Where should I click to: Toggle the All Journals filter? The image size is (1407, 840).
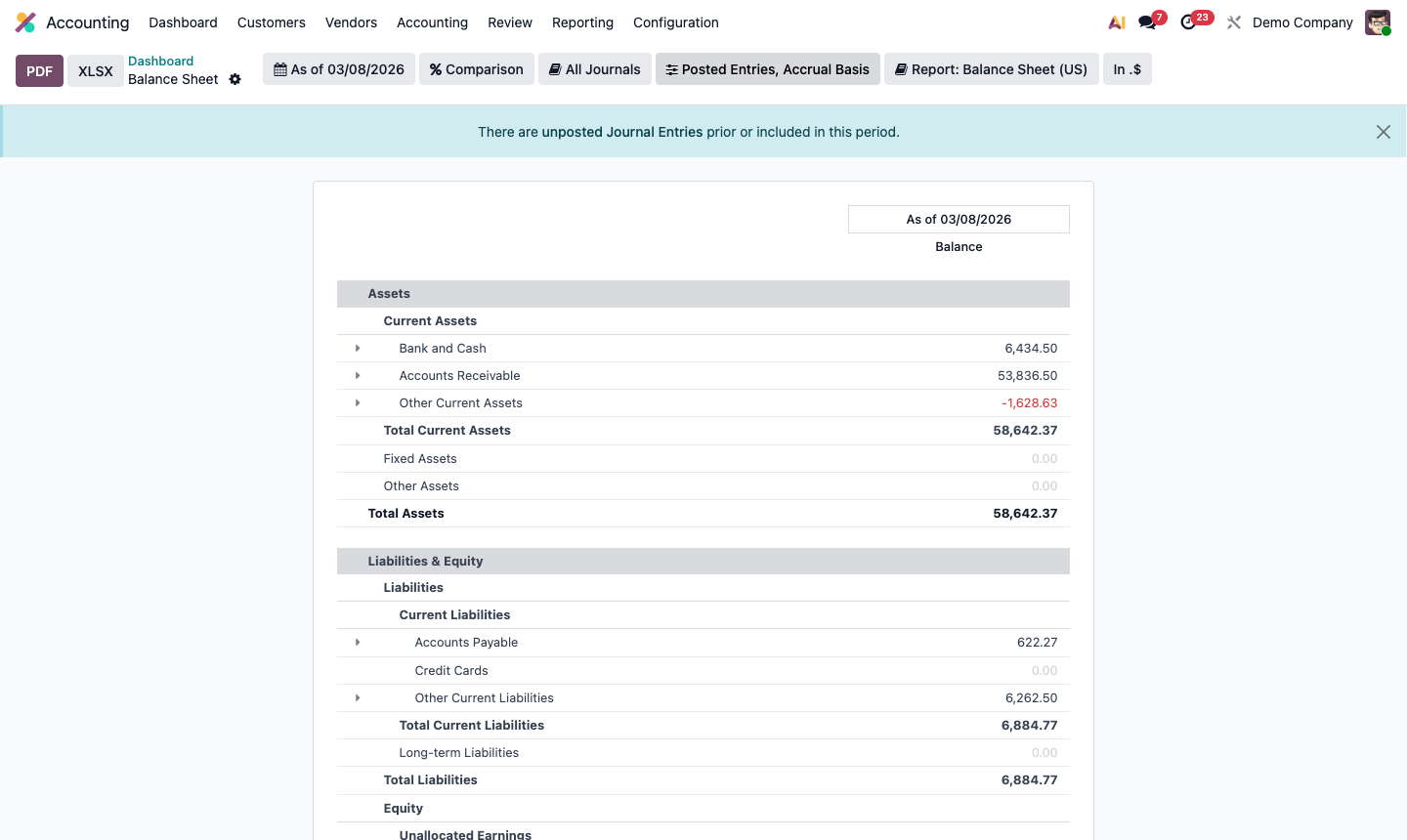pyautogui.click(x=594, y=69)
